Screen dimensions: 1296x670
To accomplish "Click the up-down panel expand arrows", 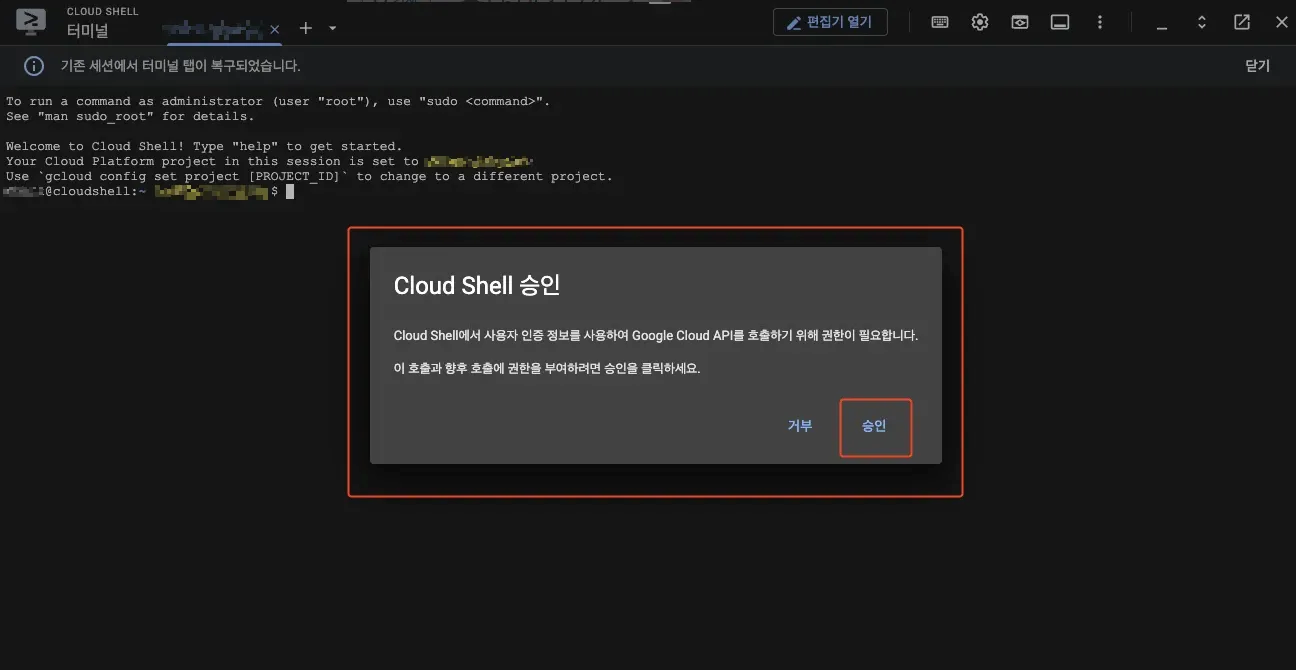I will pos(1202,22).
